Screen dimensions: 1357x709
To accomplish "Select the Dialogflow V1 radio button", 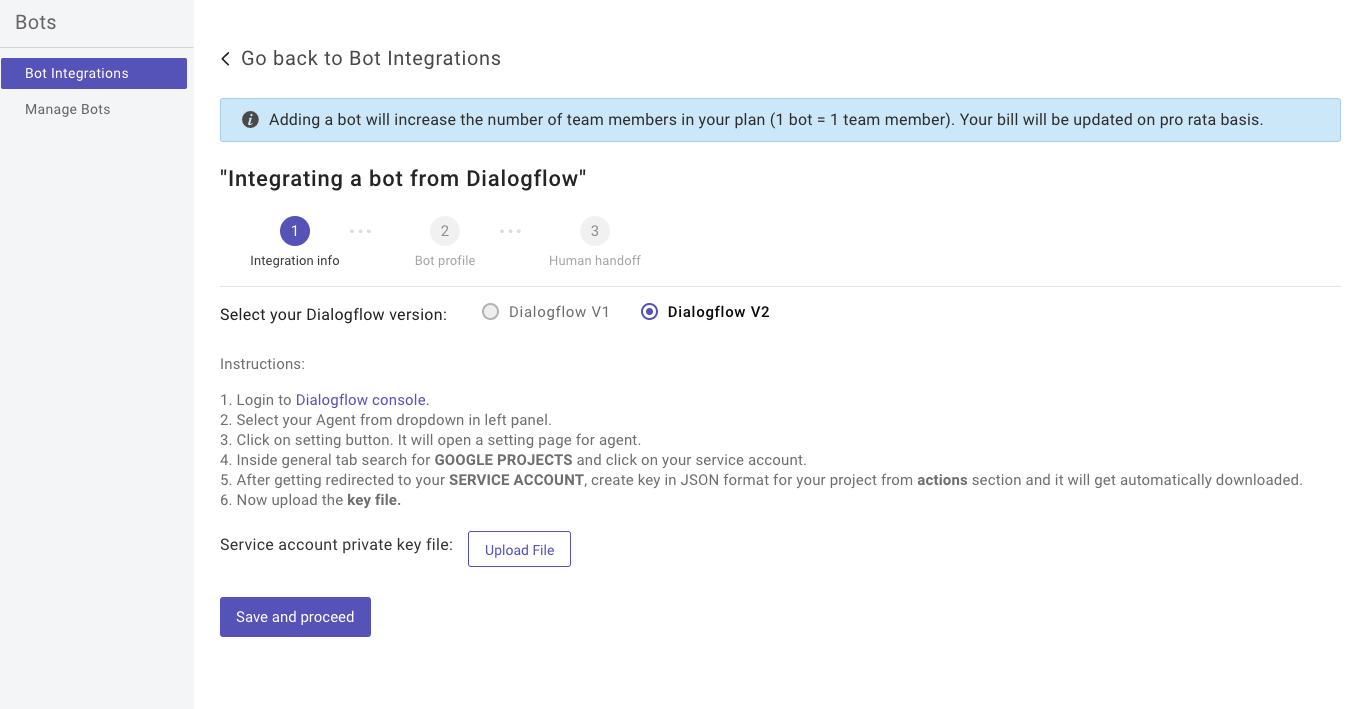I will (x=490, y=312).
